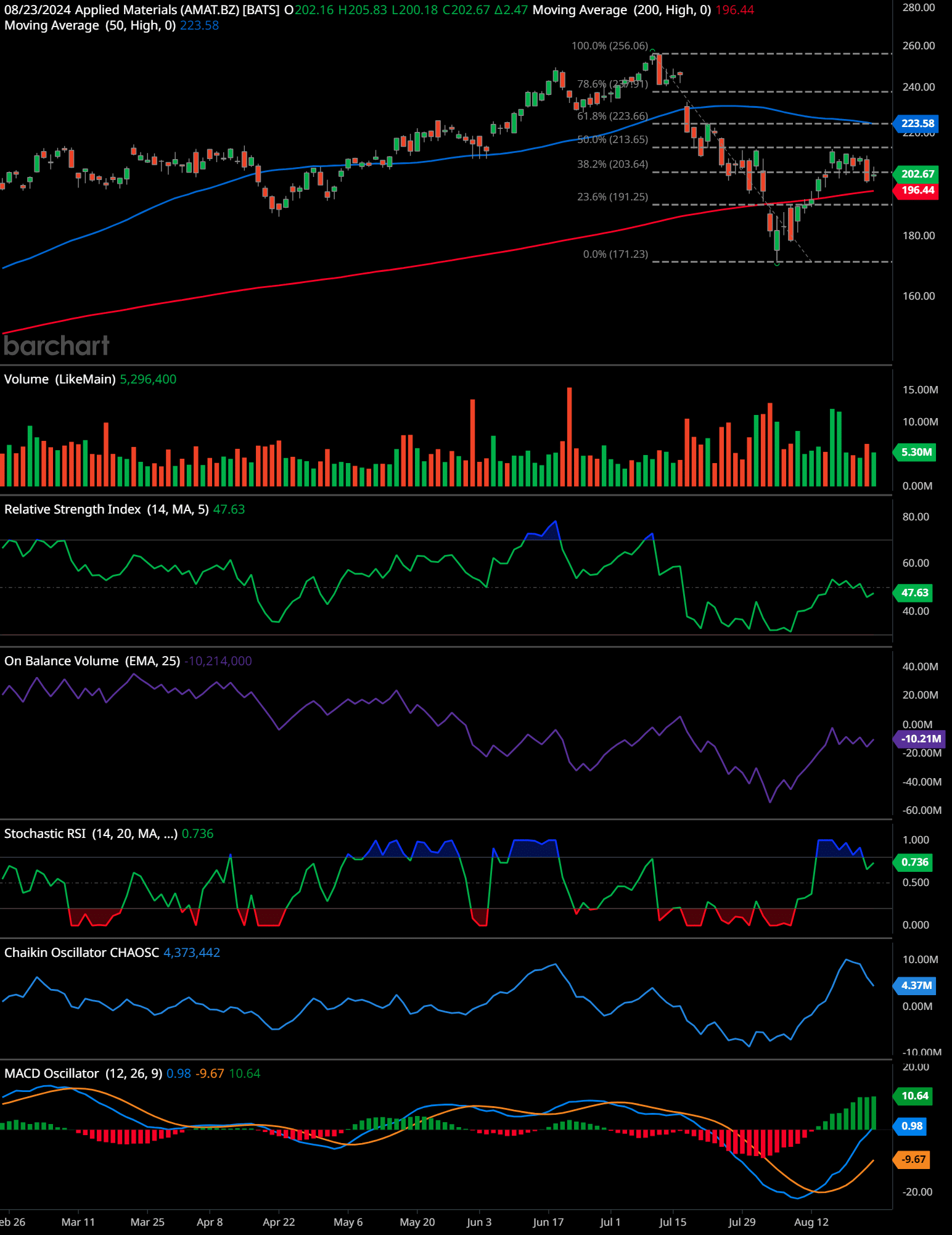Click the 0.736 Stochastic RSI tag
The image size is (952, 1235).
coord(913,862)
